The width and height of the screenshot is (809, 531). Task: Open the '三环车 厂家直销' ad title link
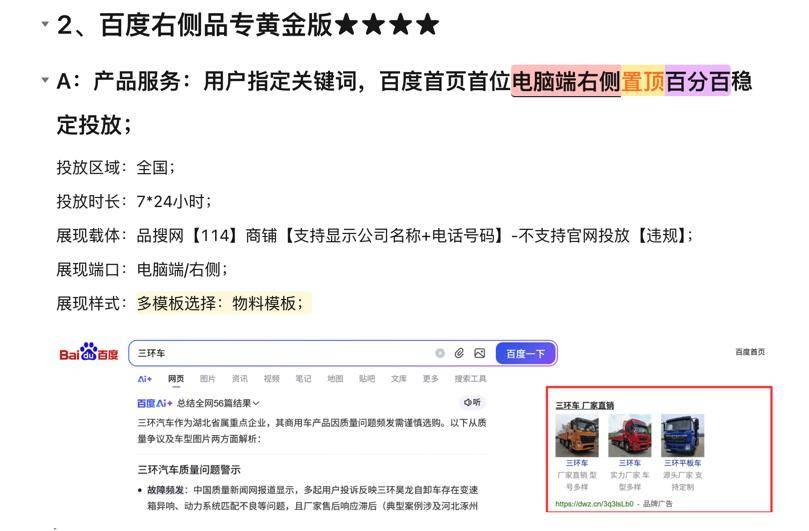[x=585, y=406]
